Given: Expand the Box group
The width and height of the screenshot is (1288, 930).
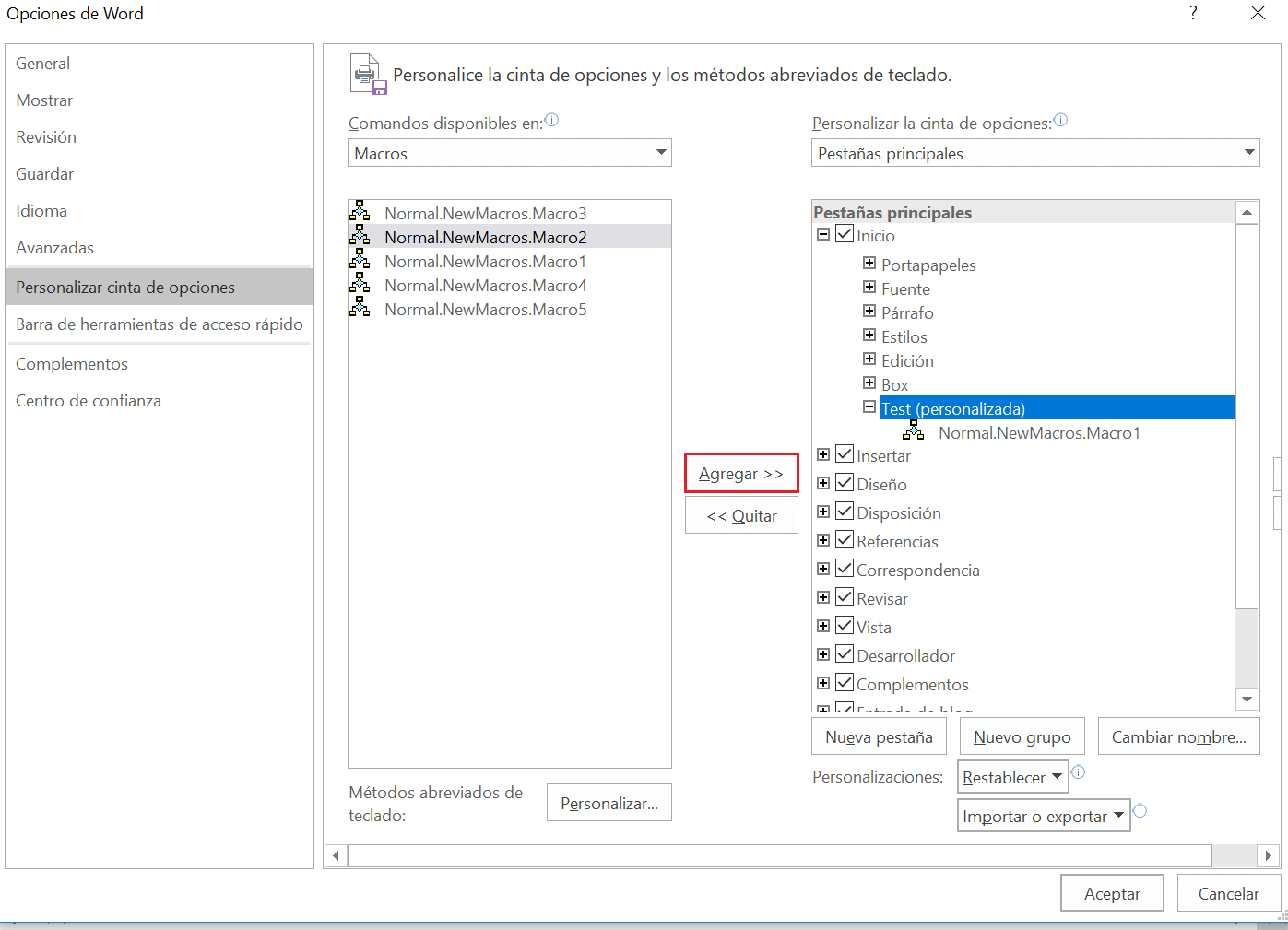Looking at the screenshot, I should [x=869, y=383].
